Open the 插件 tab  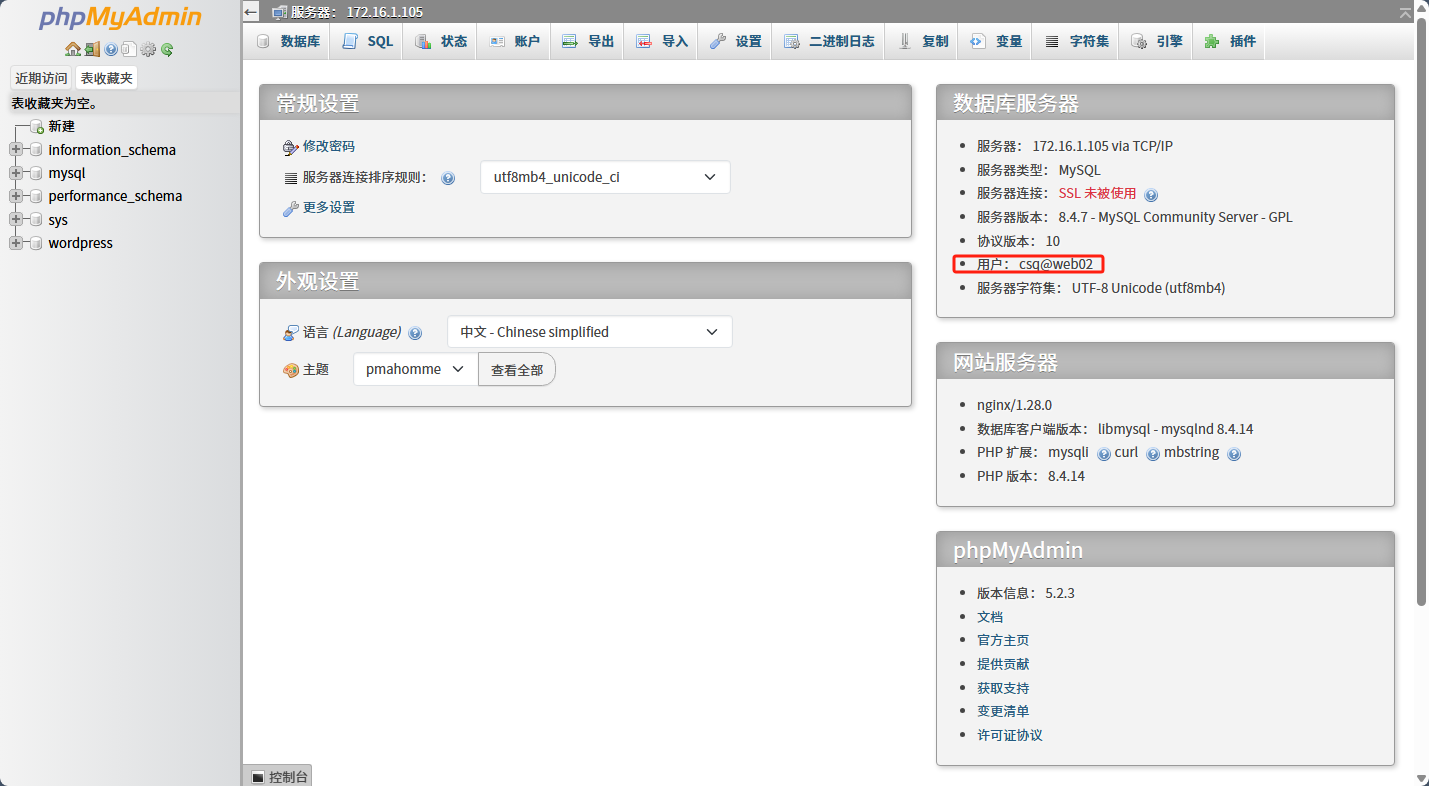coord(1230,41)
